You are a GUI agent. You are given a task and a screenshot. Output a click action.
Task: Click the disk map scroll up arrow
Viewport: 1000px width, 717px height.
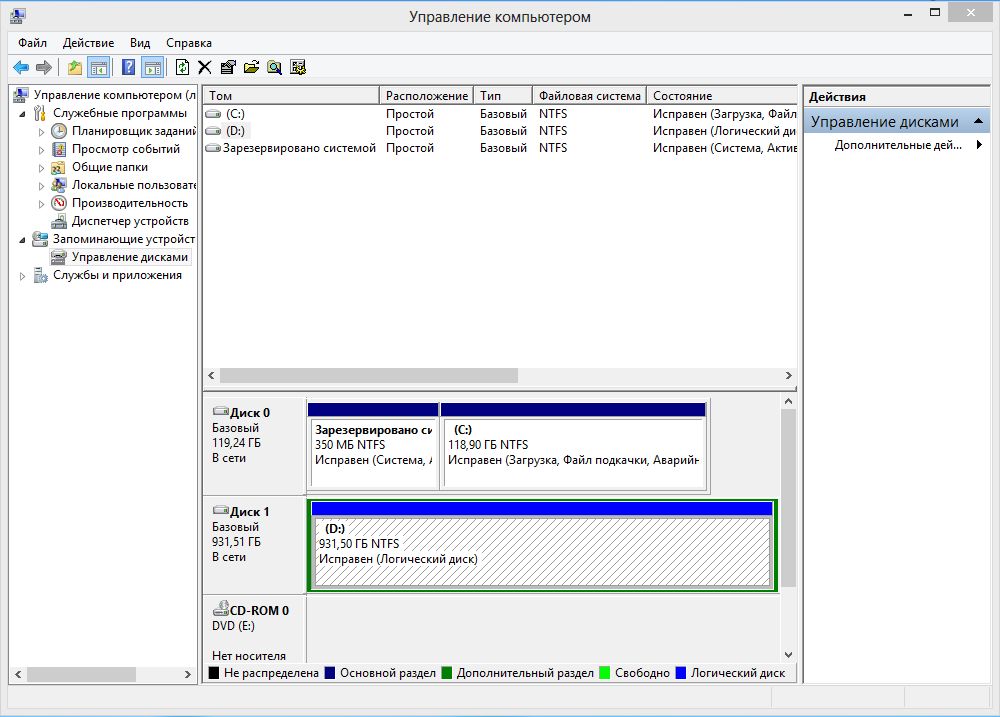[788, 401]
